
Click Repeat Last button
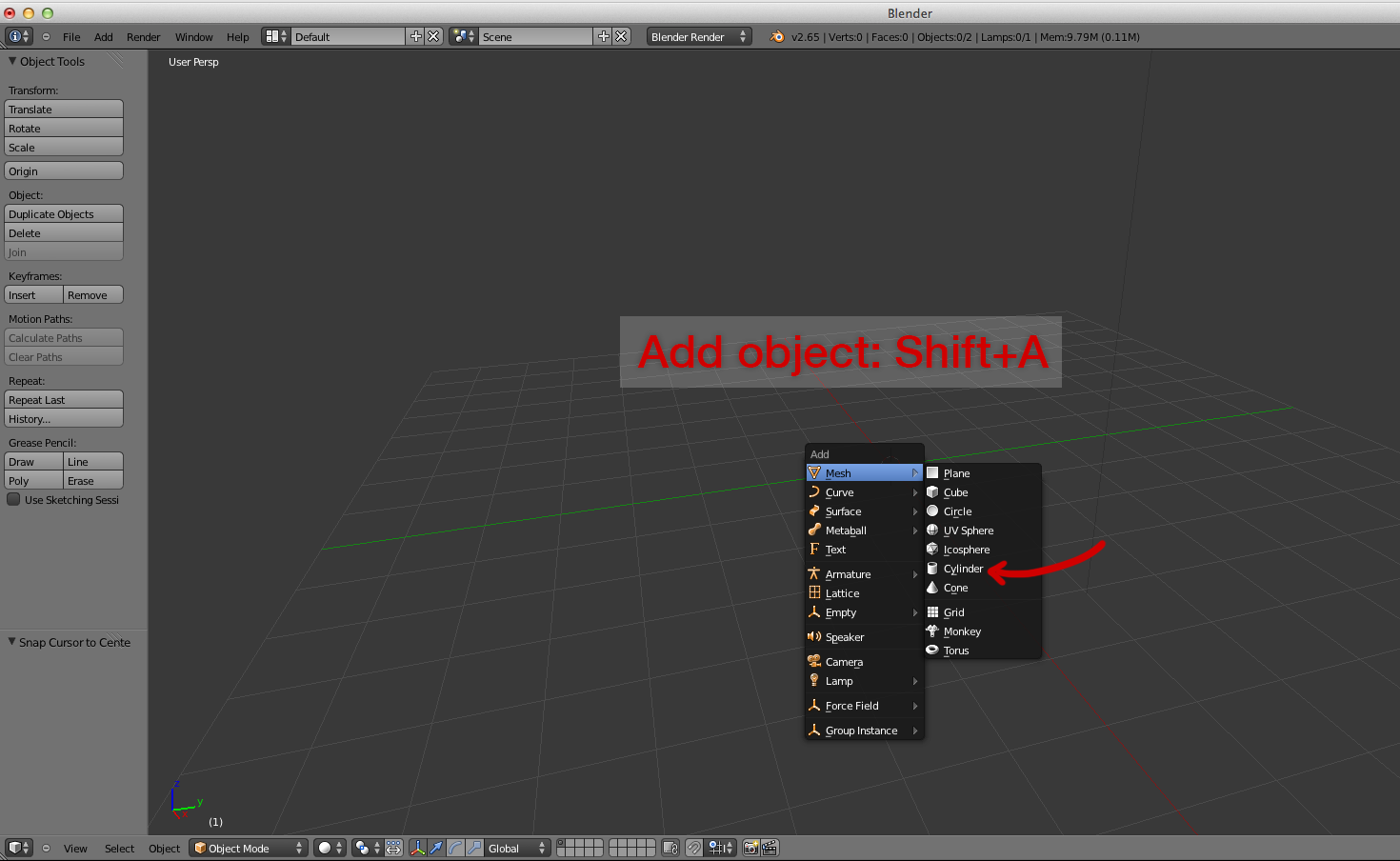tap(64, 399)
